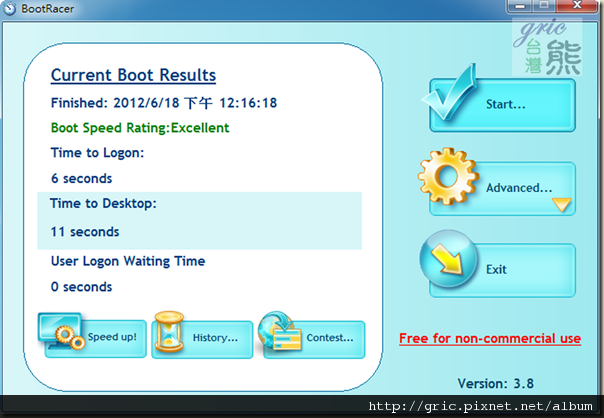Image resolution: width=604 pixels, height=418 pixels.
Task: Open the Speed up! button
Action: pos(96,338)
